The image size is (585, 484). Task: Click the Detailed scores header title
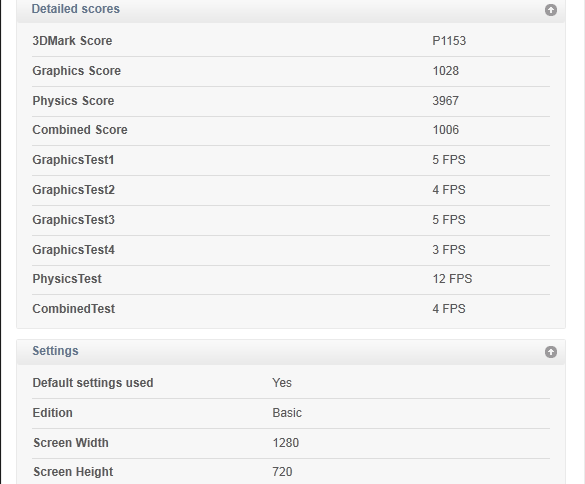76,9
